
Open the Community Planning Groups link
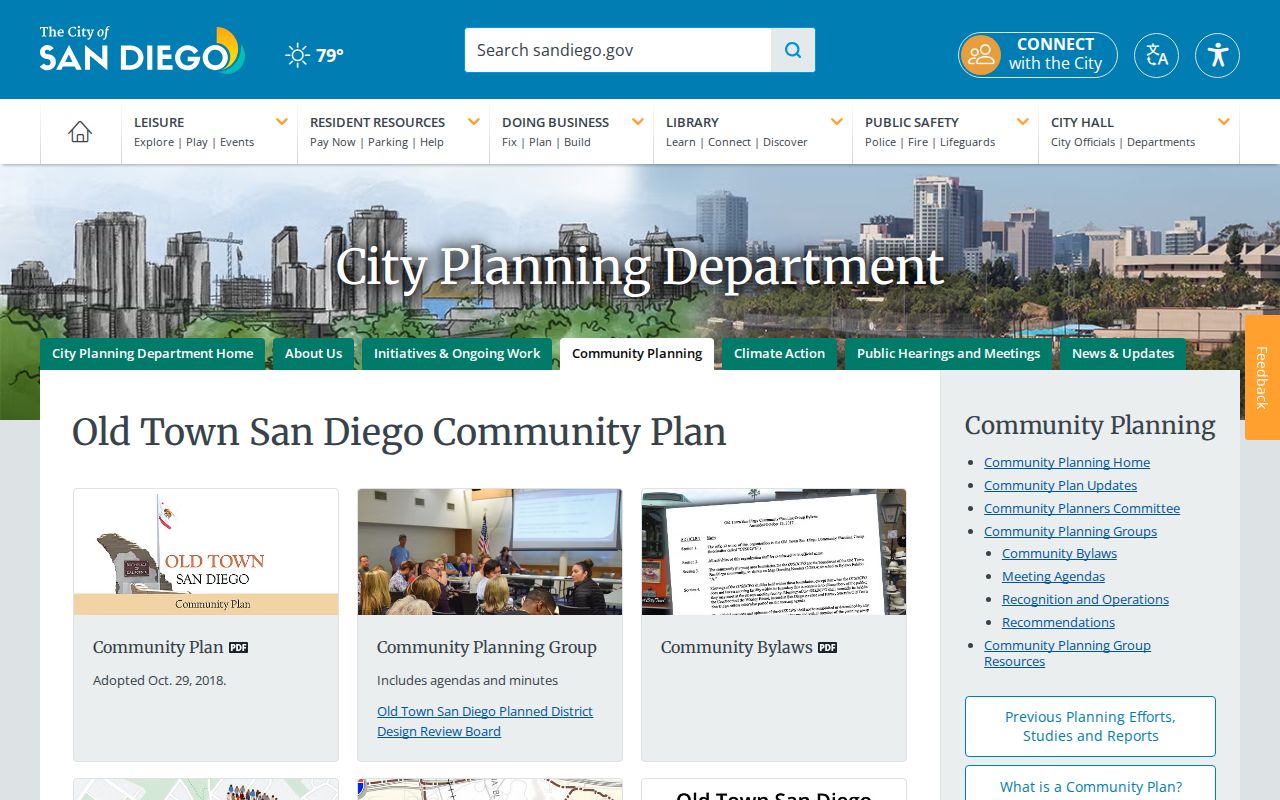pyautogui.click(x=1070, y=531)
